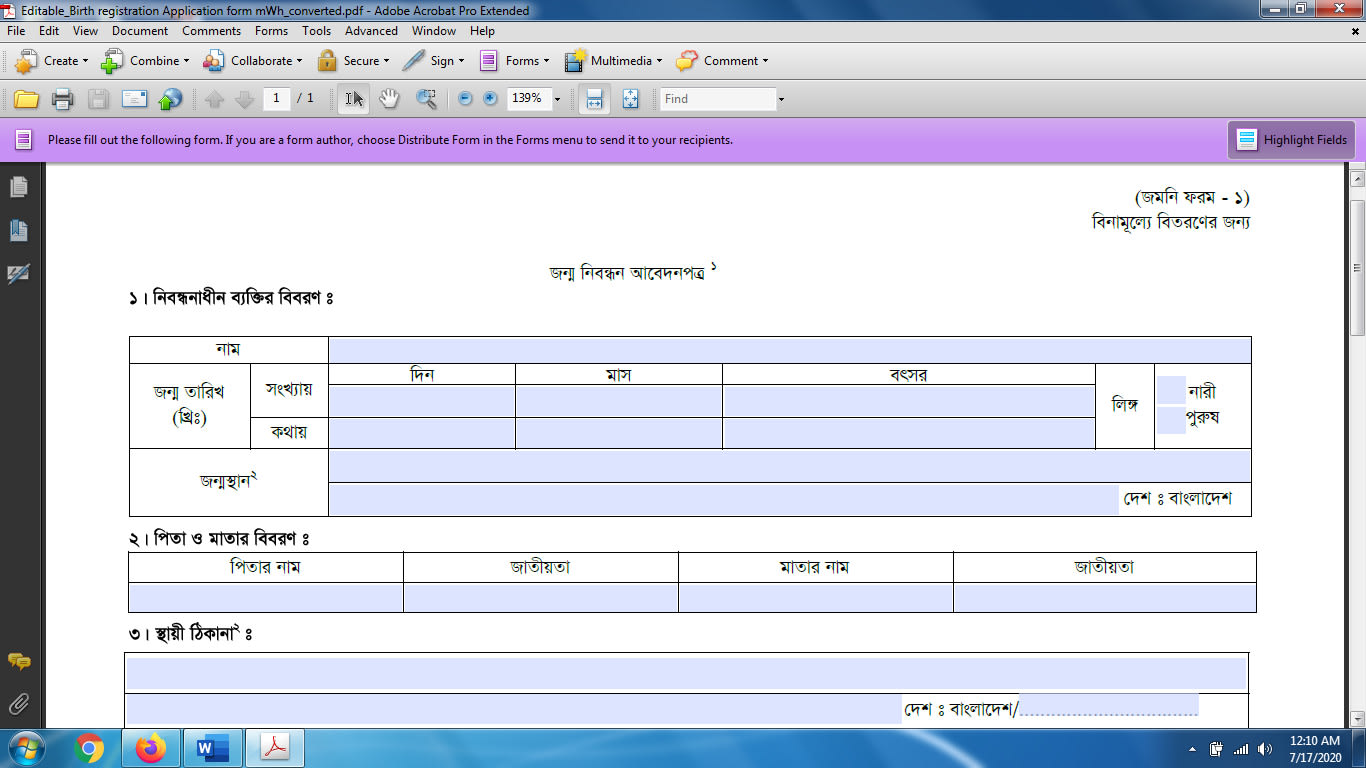The width and height of the screenshot is (1366, 768).
Task: Click the পিতার নাম (father's name) field
Action: pyautogui.click(x=266, y=598)
